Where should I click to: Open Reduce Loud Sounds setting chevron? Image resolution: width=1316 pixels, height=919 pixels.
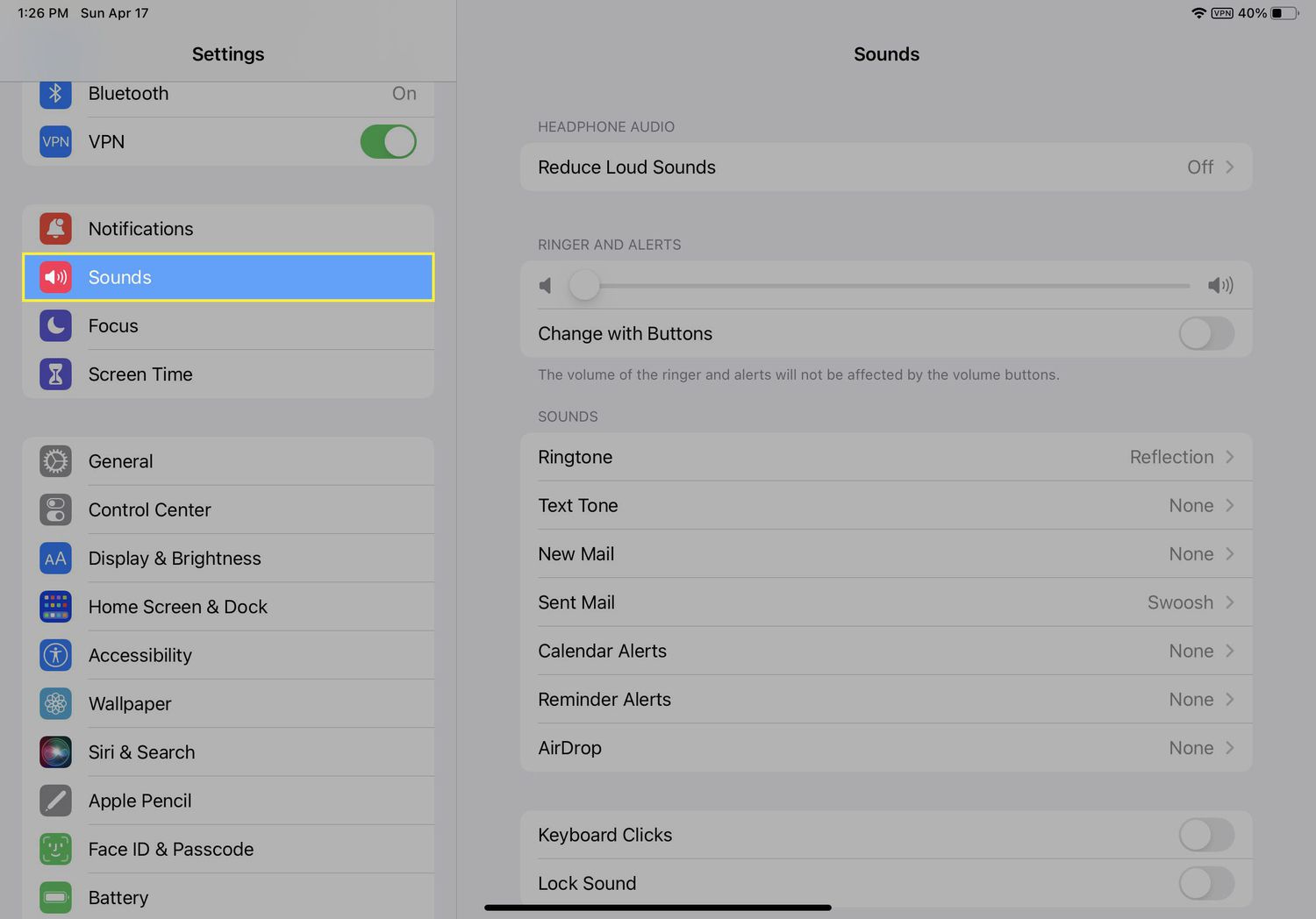(x=1229, y=167)
